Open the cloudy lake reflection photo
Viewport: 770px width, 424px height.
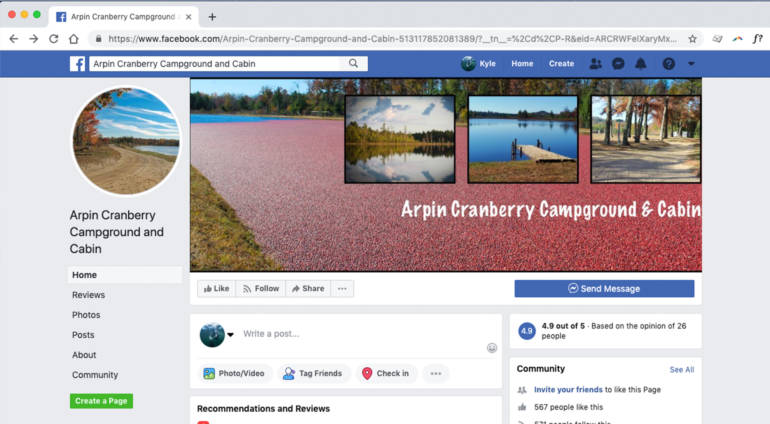pyautogui.click(x=400, y=140)
